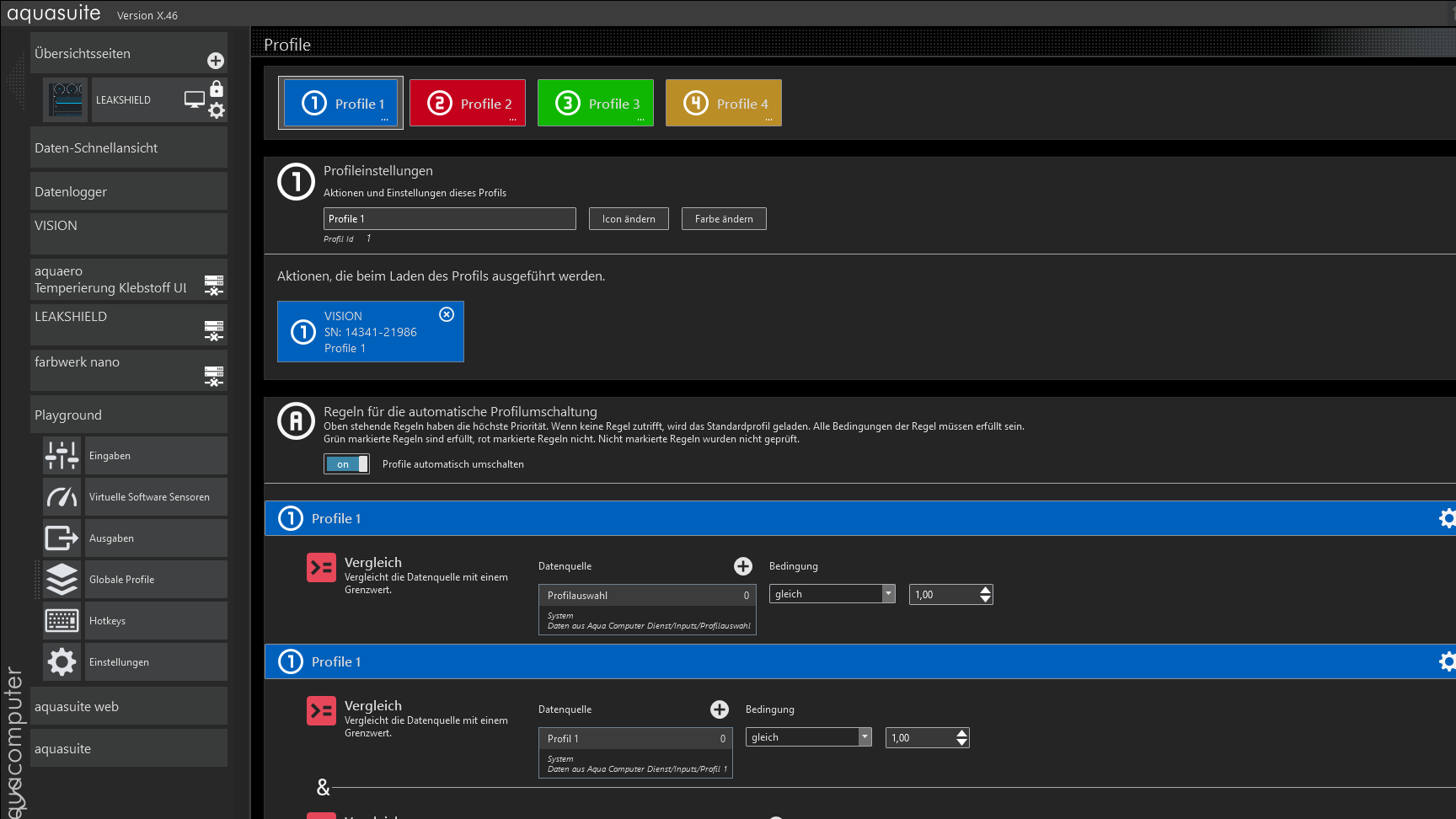
Task: Add data source in second Vergleich rule
Action: click(719, 709)
